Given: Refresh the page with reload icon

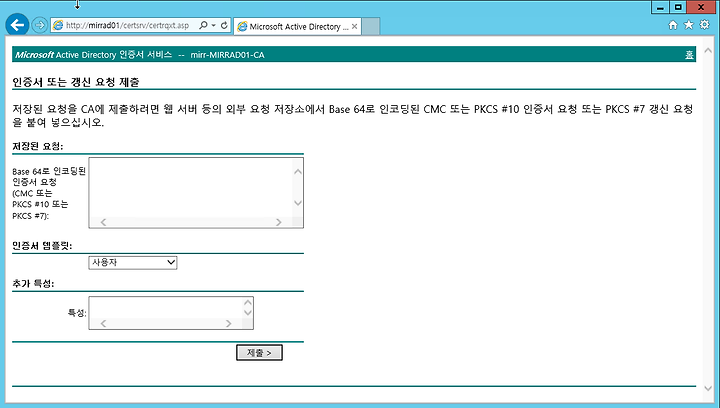Looking at the screenshot, I should coord(224,26).
